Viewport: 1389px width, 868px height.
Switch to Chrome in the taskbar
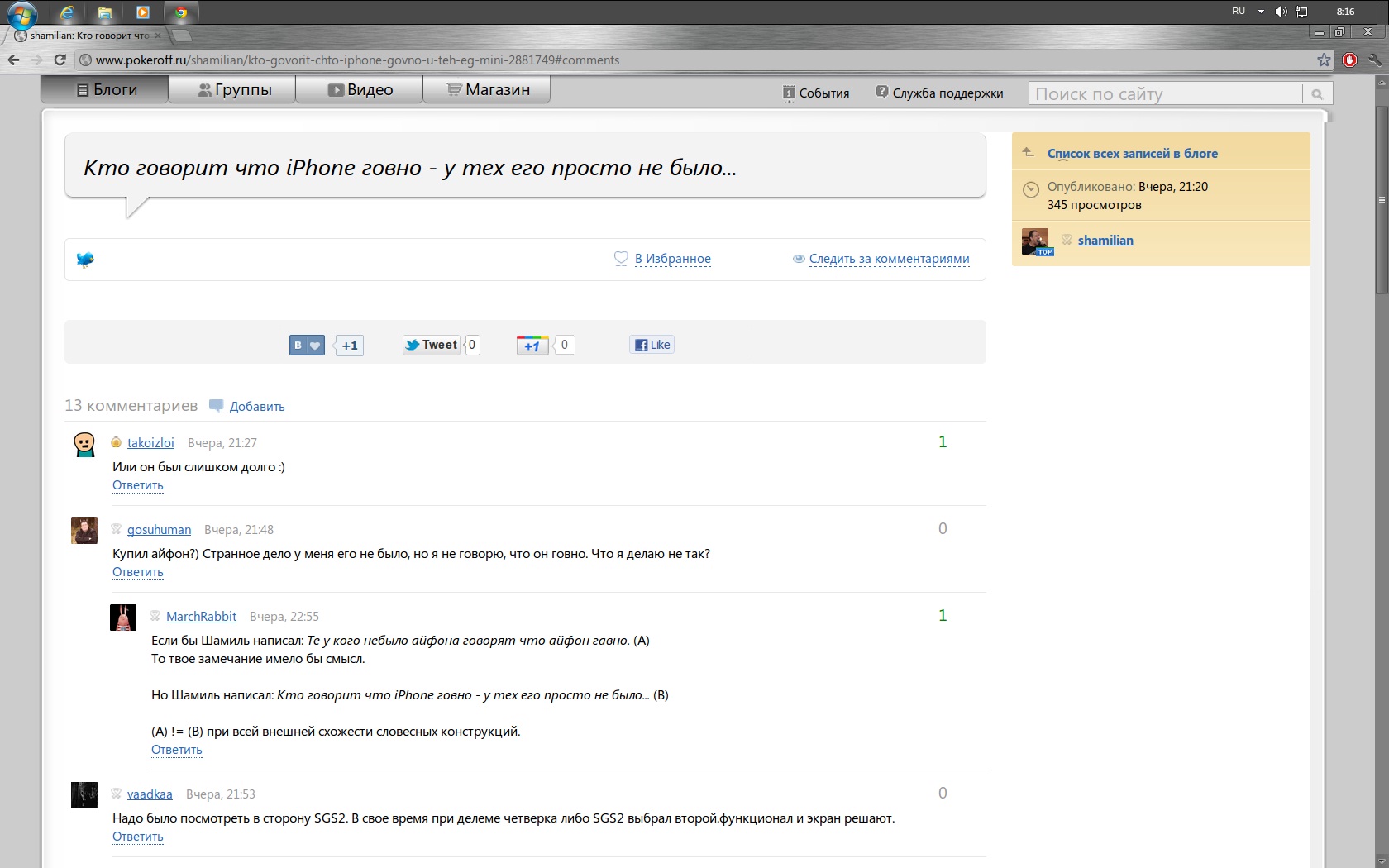pyautogui.click(x=181, y=12)
